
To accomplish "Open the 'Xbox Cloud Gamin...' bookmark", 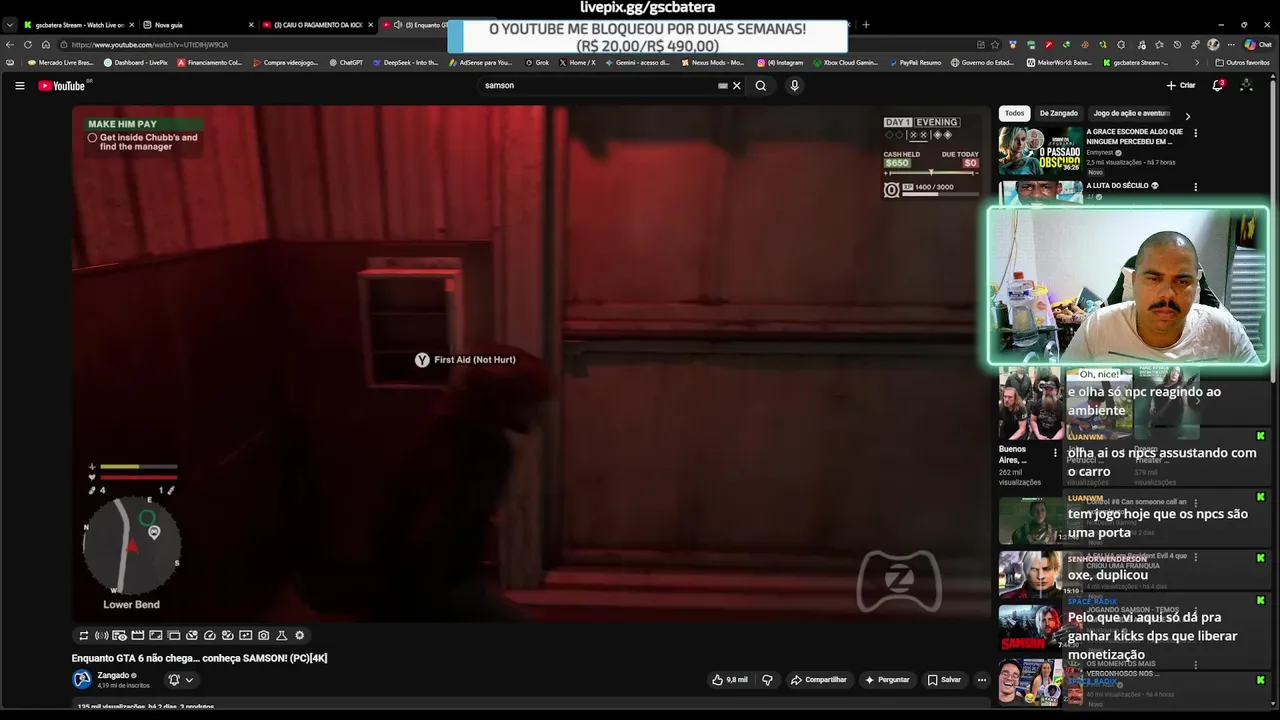I will click(x=845, y=63).
